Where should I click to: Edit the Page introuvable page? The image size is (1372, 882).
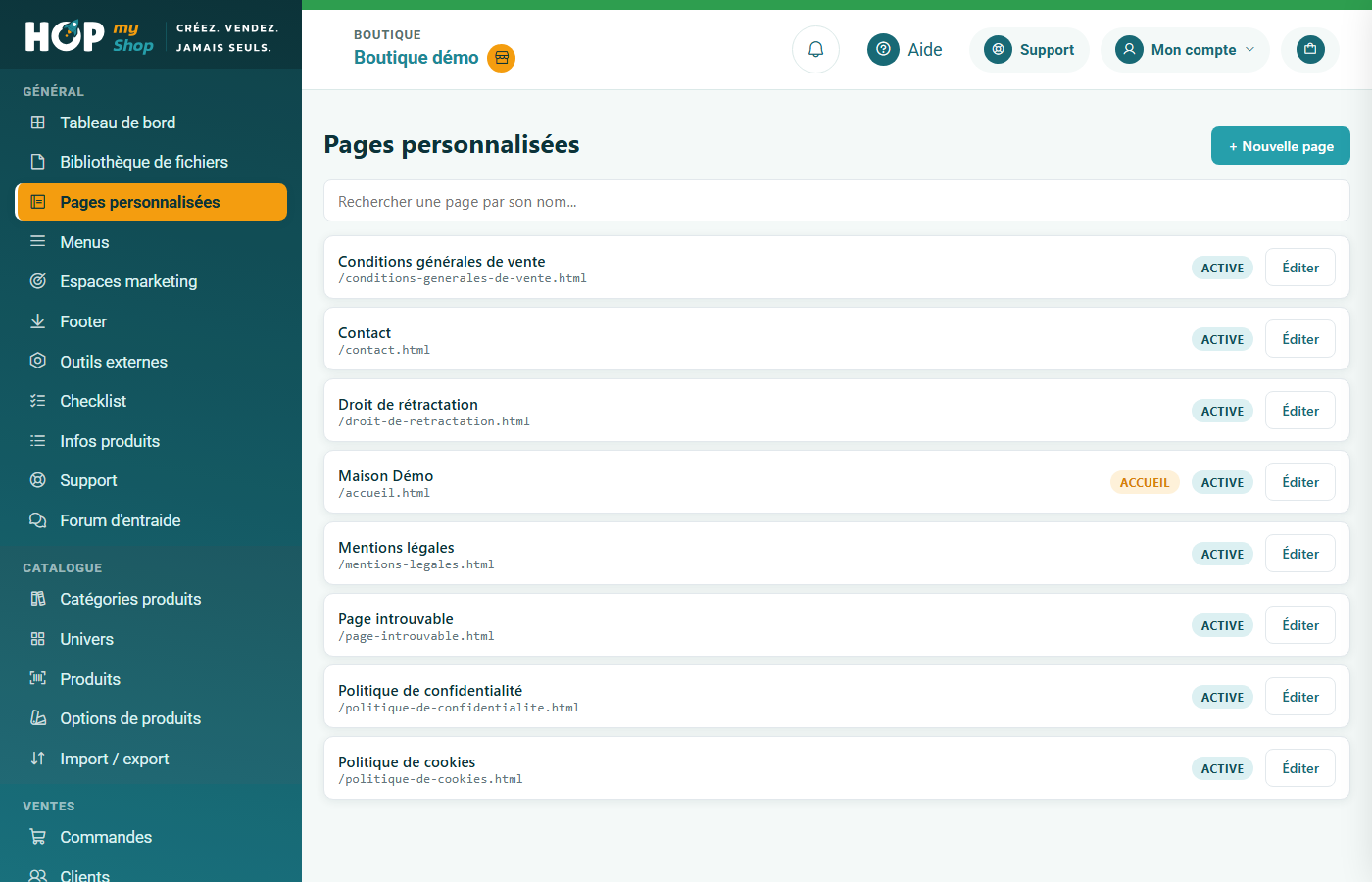pyautogui.click(x=1300, y=625)
